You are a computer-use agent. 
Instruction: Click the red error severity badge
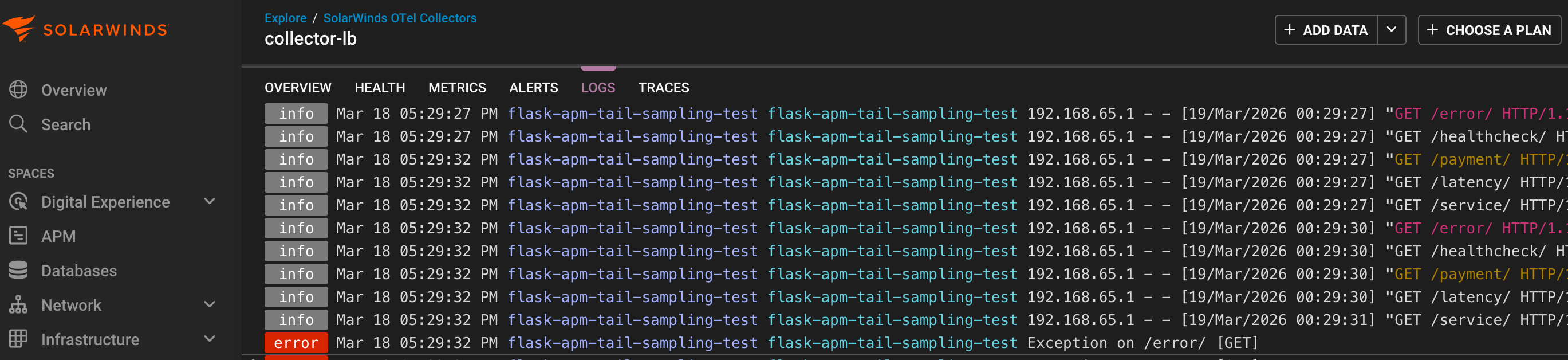pyautogui.click(x=296, y=343)
